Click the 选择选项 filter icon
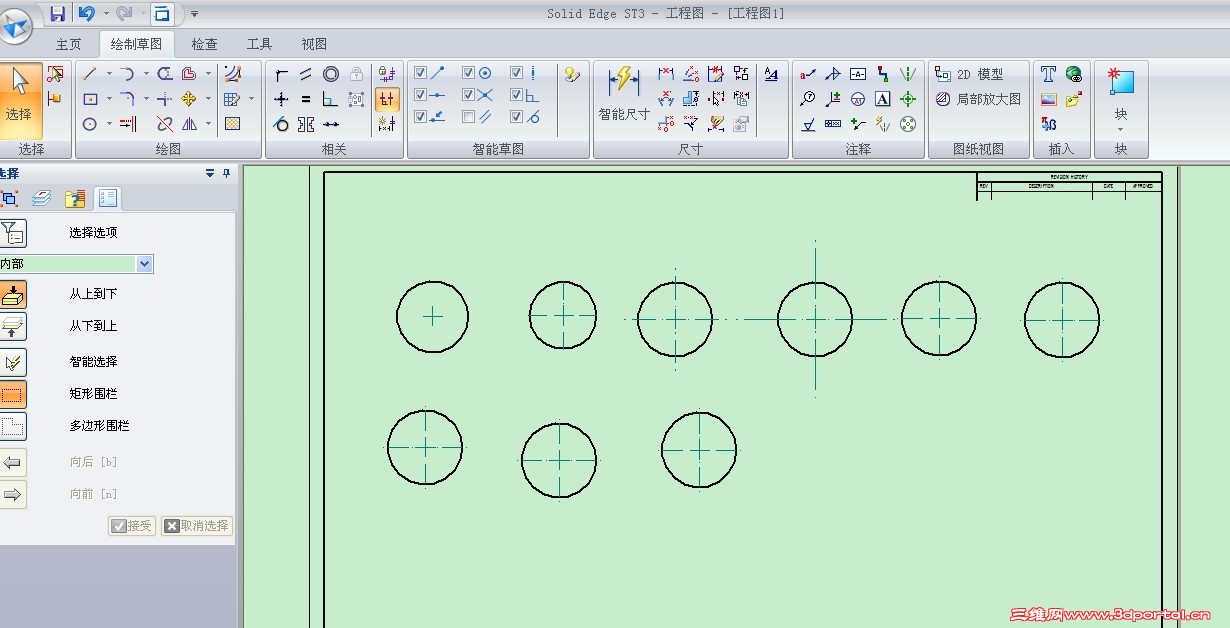 point(13,233)
